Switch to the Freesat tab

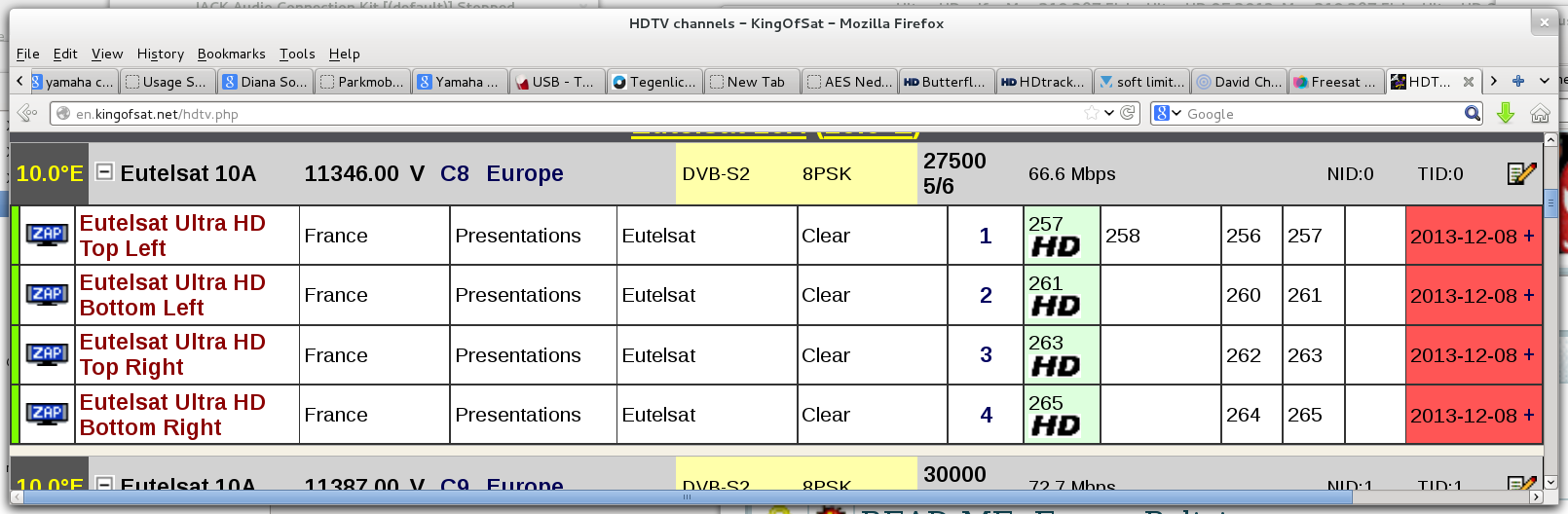point(1336,82)
